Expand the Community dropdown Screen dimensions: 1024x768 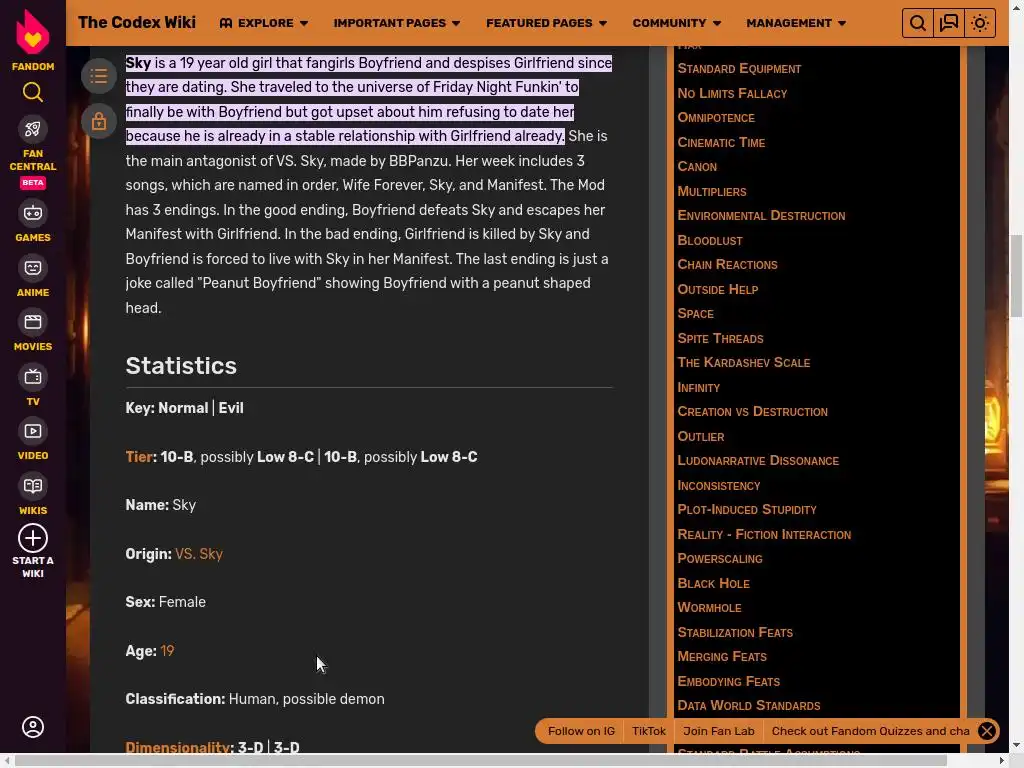click(x=677, y=23)
